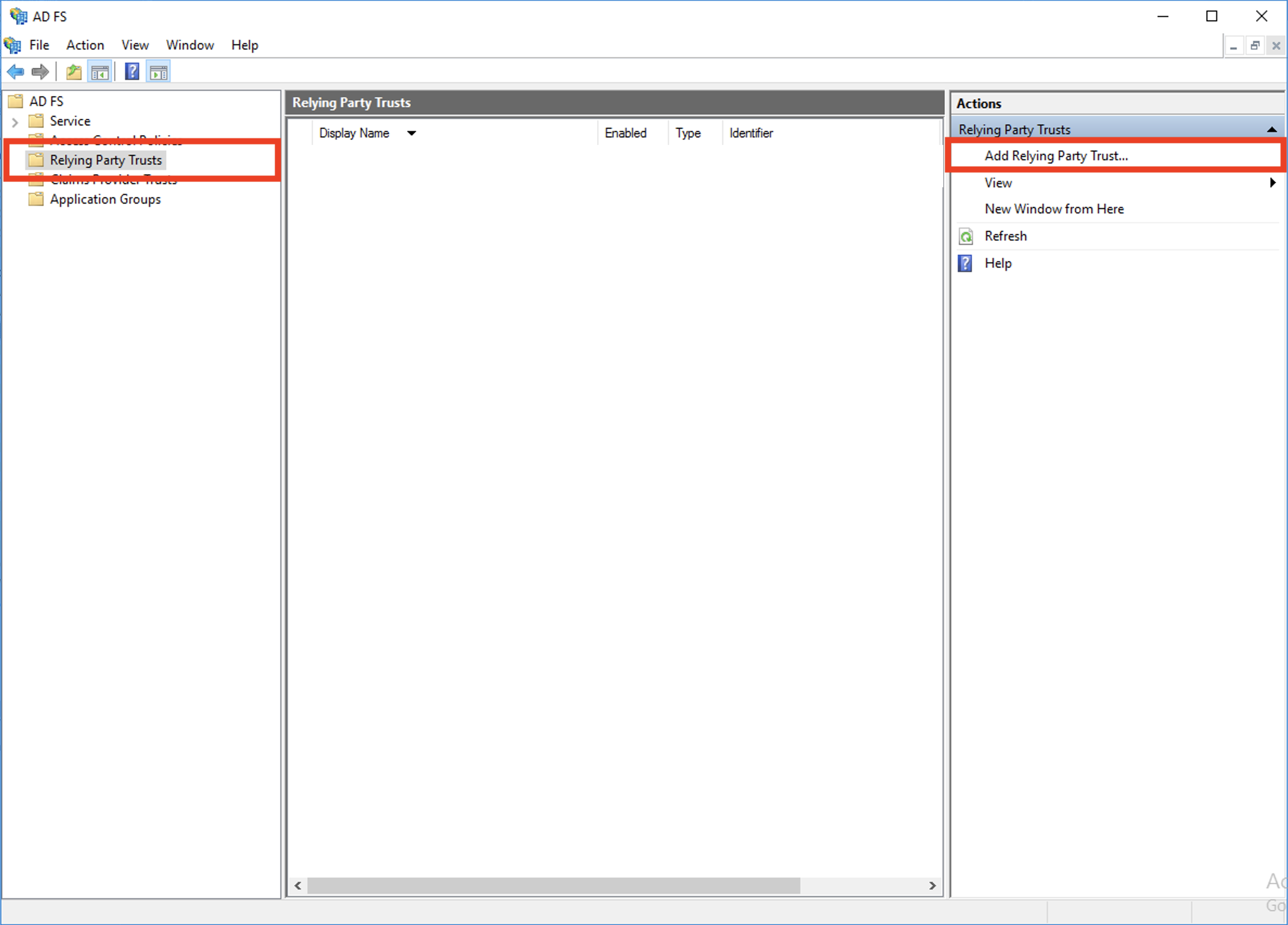Click the Service folder icon

click(37, 120)
